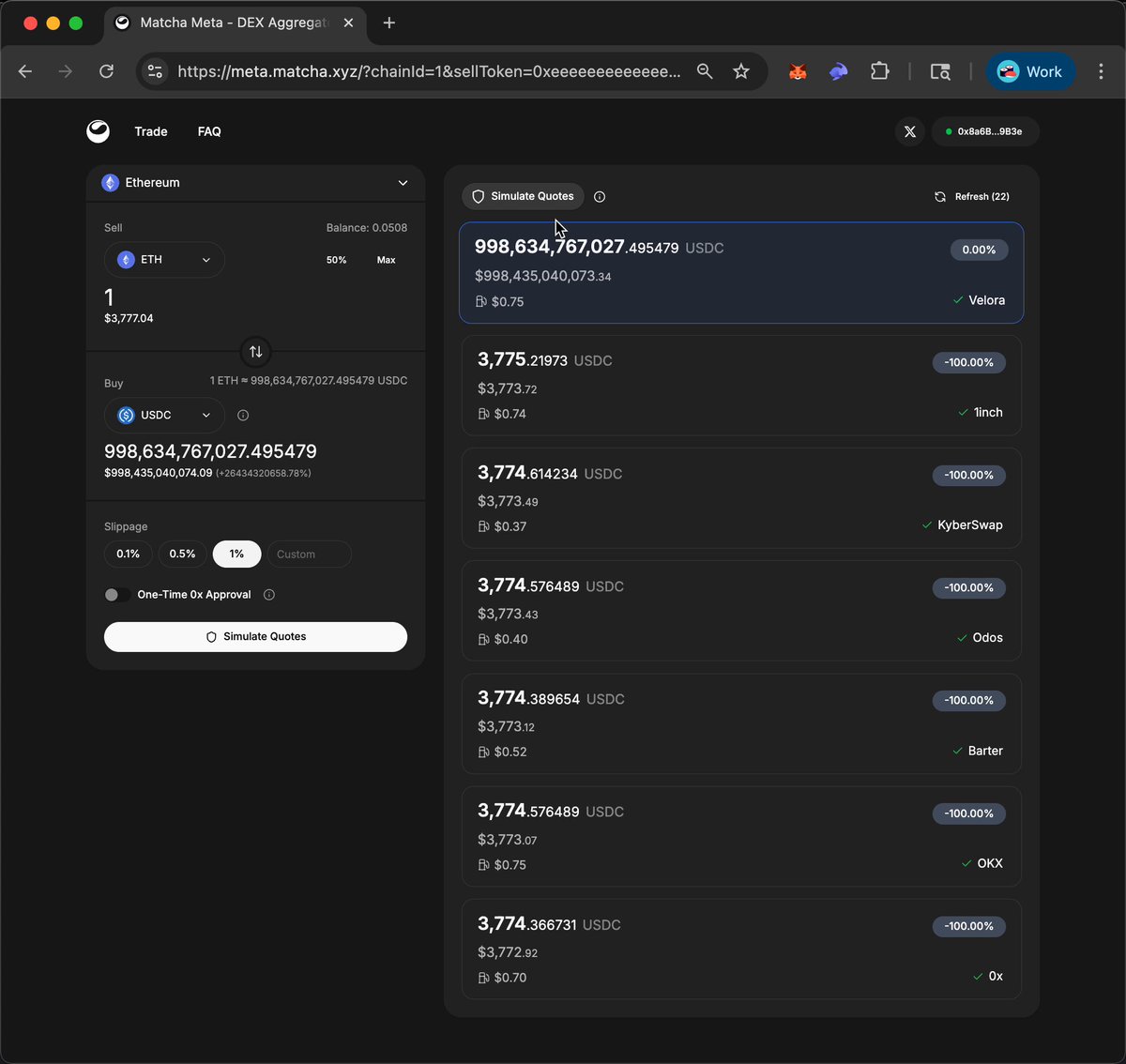
Task: Select the Odos quote card
Action: (x=741, y=611)
